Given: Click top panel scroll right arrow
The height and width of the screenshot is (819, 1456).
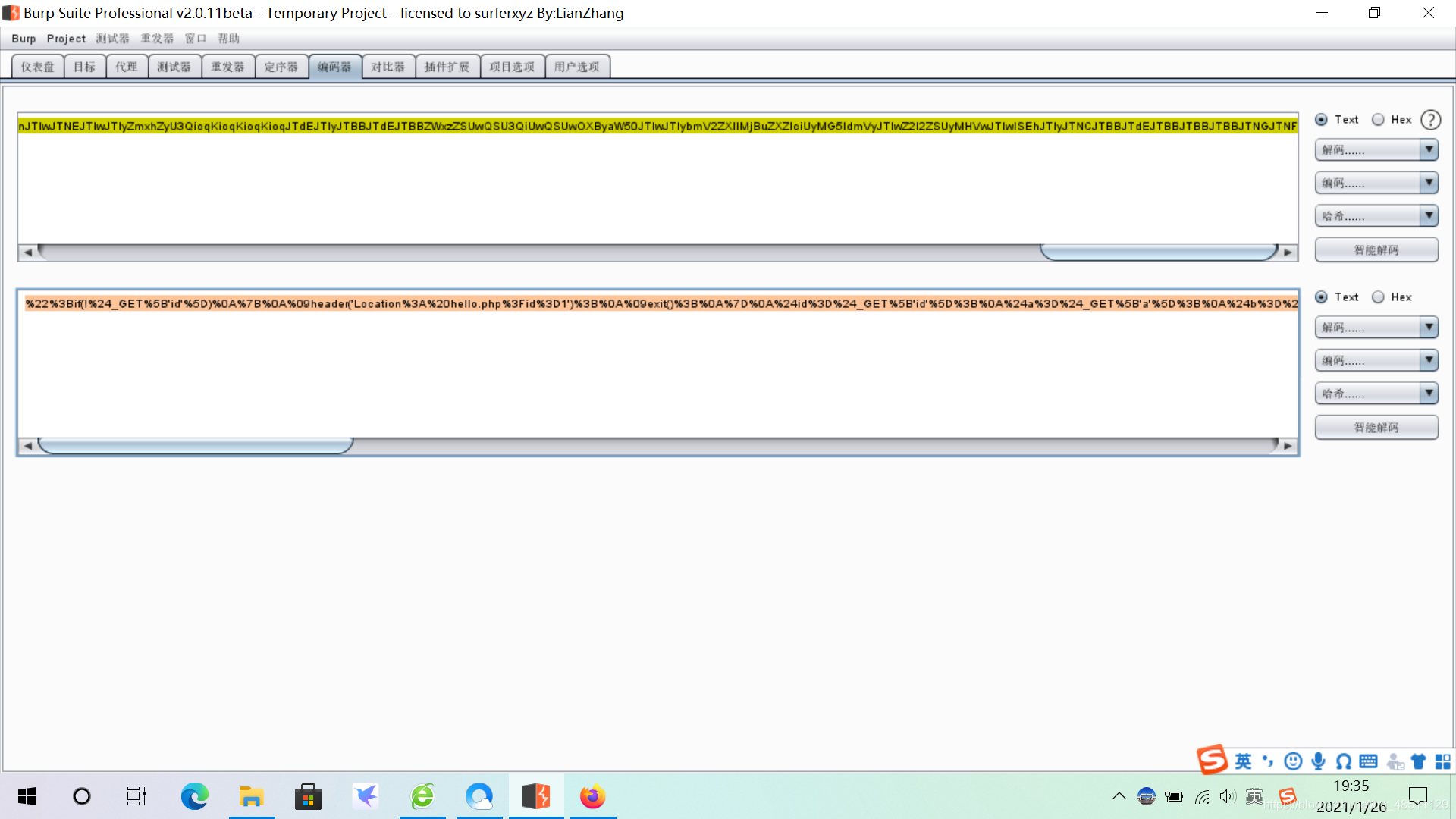Looking at the screenshot, I should pyautogui.click(x=1288, y=252).
